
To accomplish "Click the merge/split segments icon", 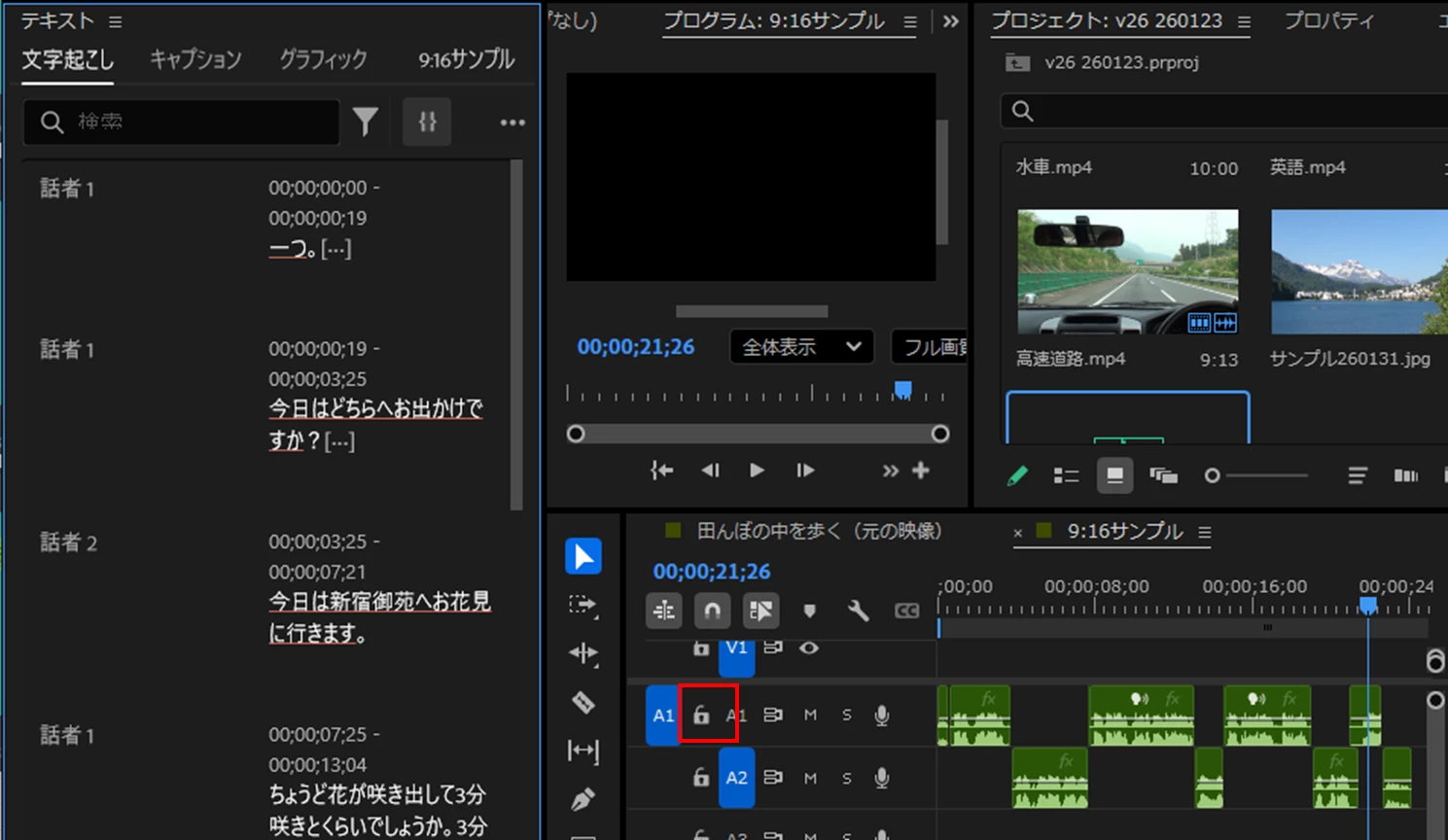I will (x=427, y=122).
